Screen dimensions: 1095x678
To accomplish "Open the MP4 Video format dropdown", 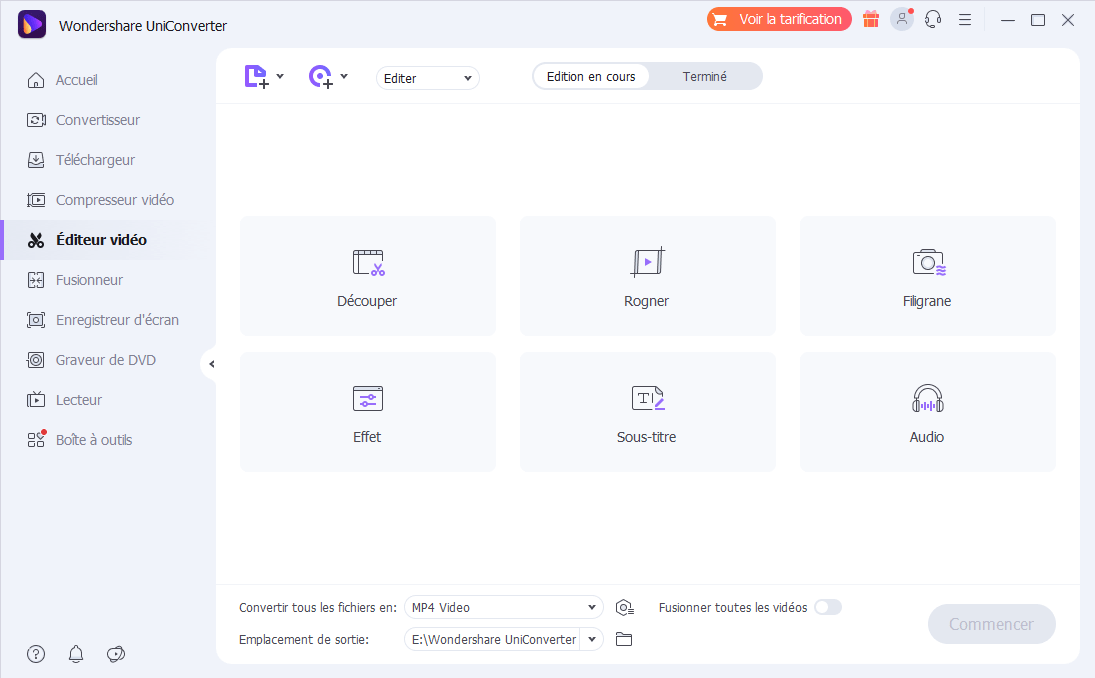I will point(504,607).
